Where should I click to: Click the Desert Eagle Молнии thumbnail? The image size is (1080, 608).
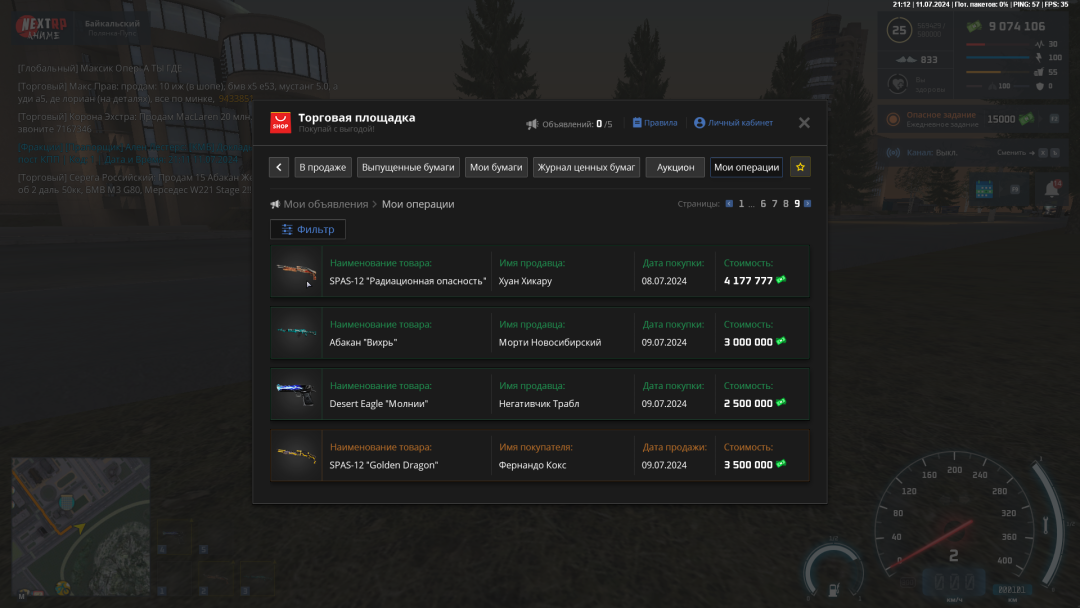(296, 394)
